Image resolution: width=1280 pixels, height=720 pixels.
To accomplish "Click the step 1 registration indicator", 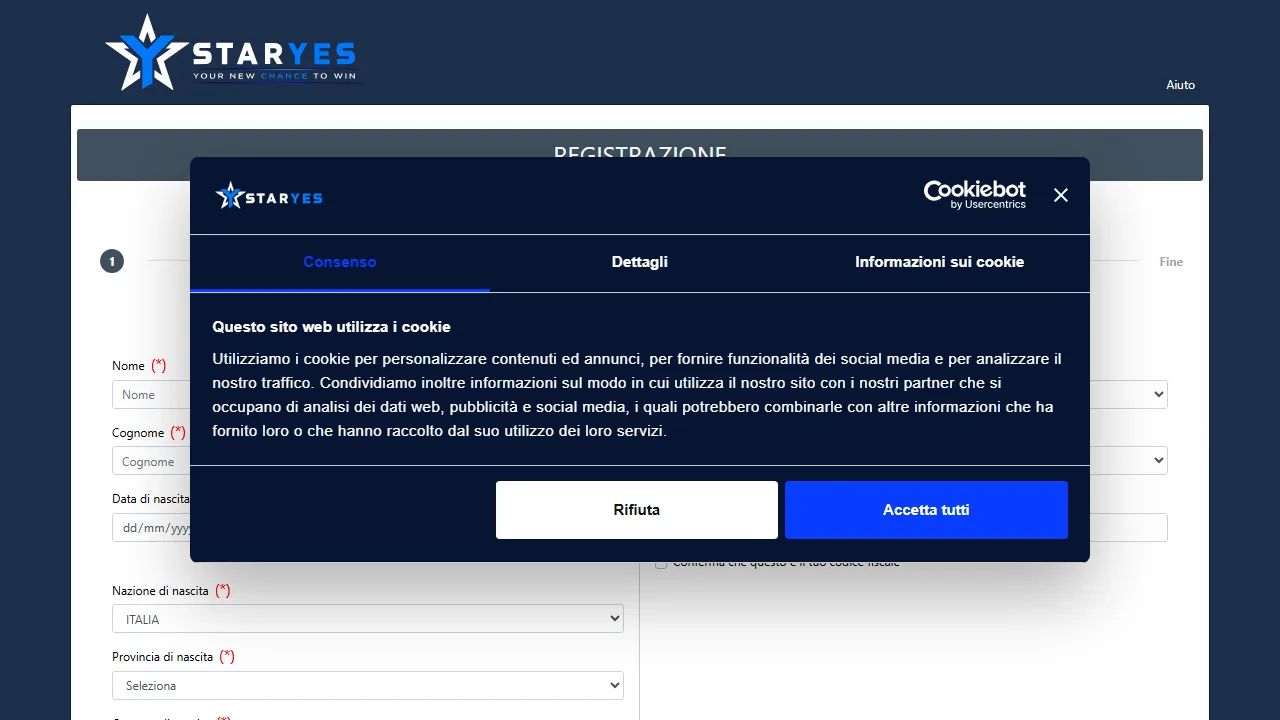I will [x=112, y=261].
